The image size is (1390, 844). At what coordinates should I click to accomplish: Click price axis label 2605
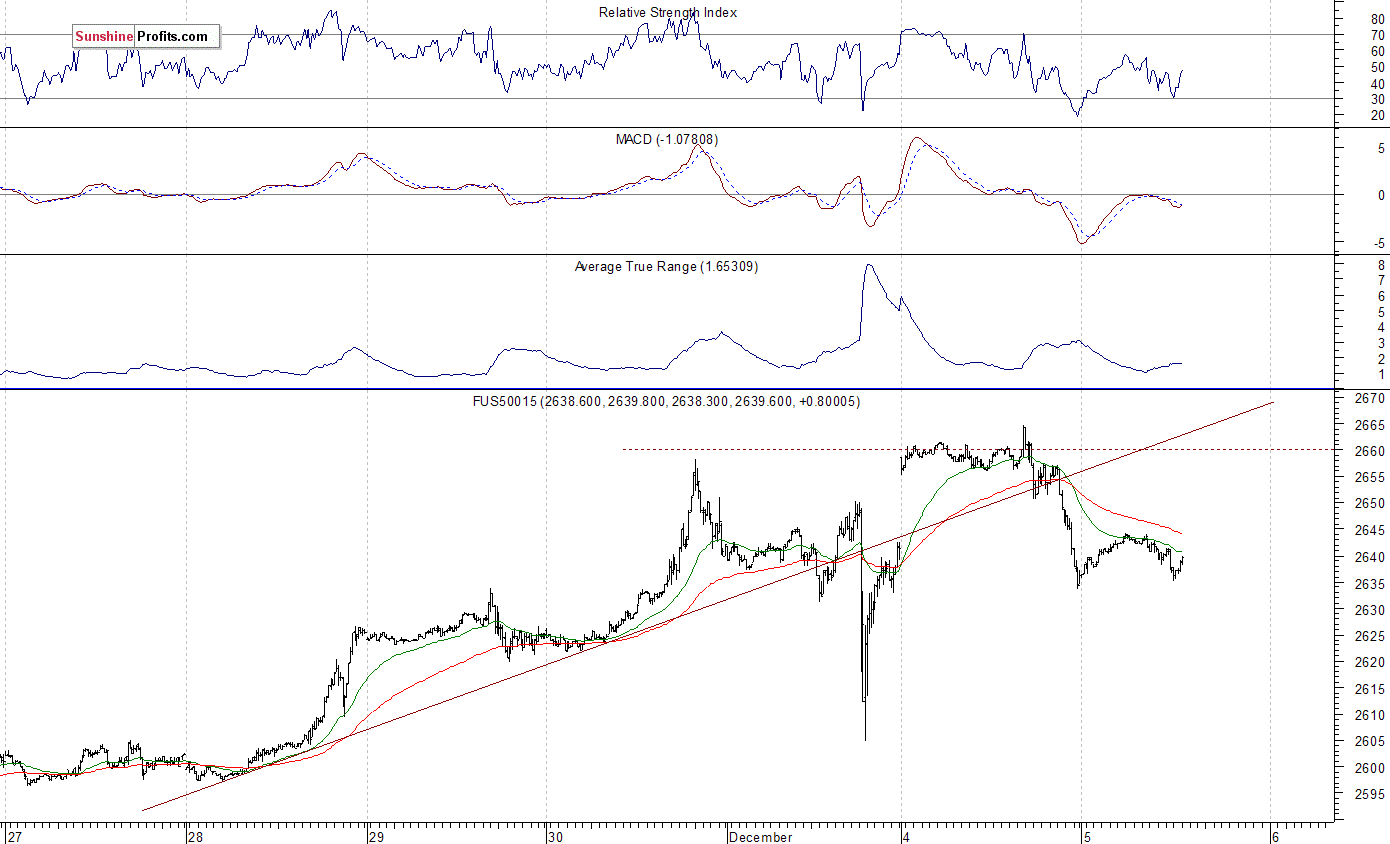[x=1372, y=742]
